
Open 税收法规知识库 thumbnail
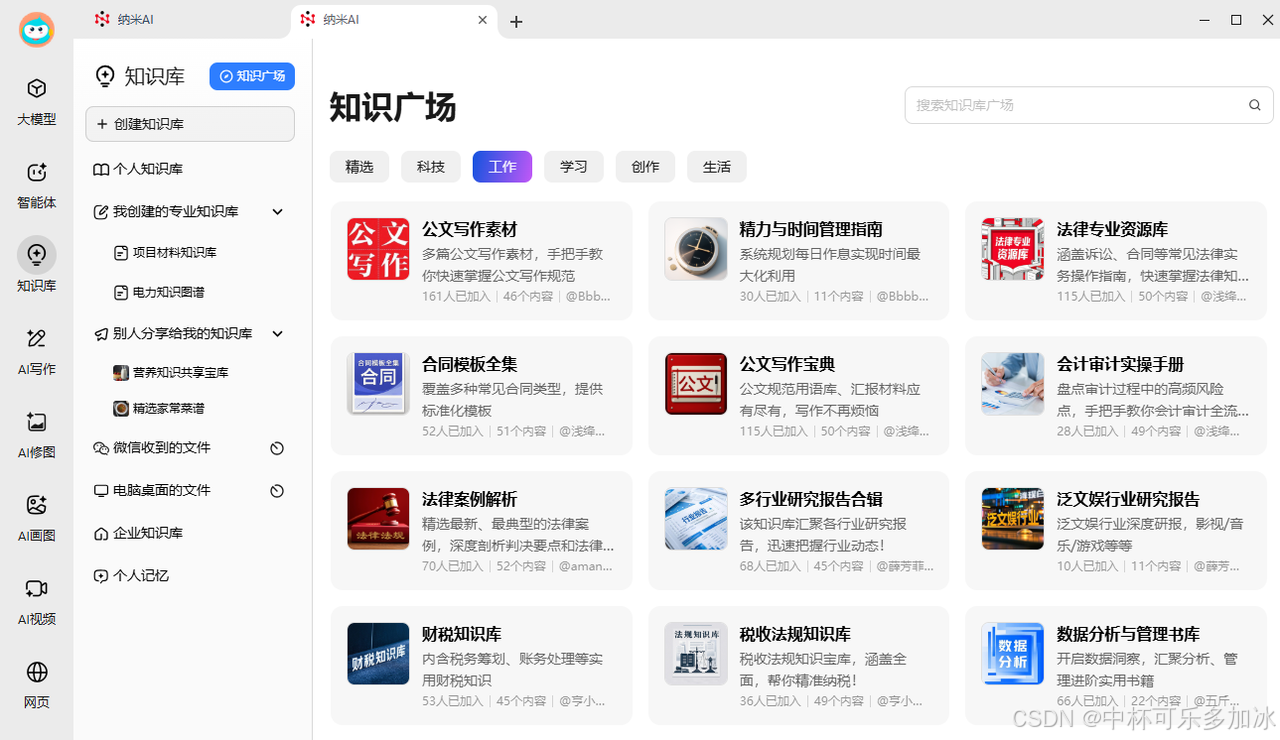pos(696,653)
